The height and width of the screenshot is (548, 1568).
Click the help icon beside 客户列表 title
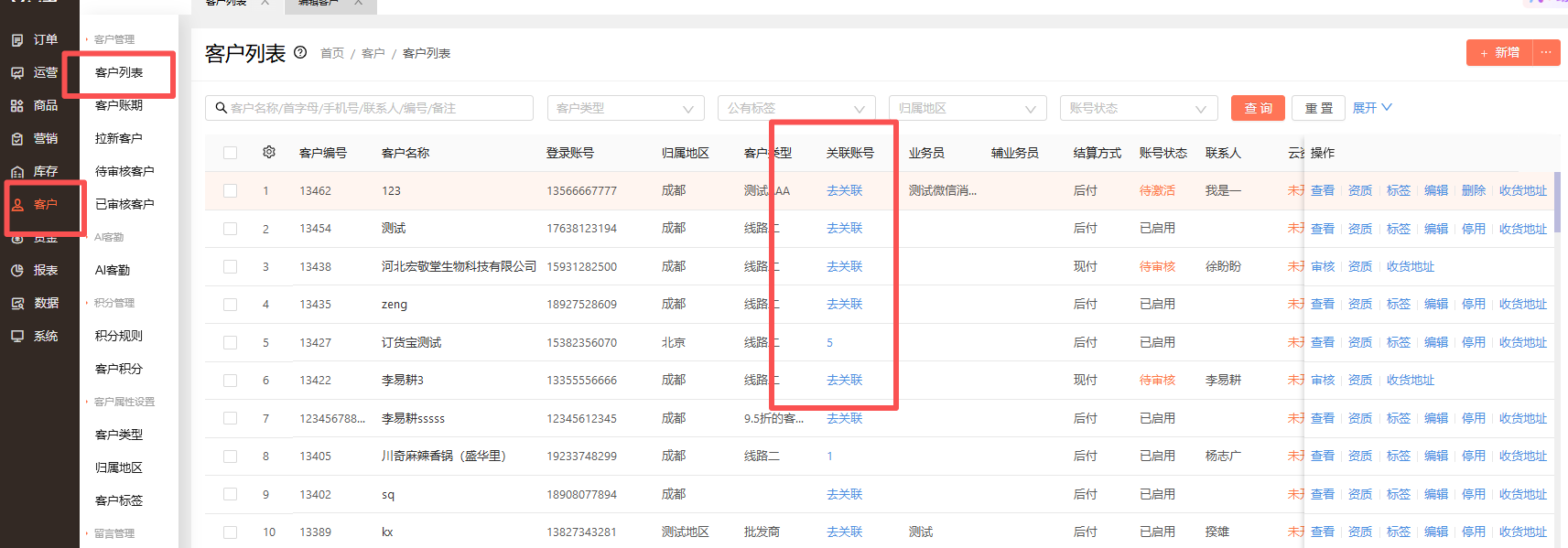pyautogui.click(x=300, y=52)
